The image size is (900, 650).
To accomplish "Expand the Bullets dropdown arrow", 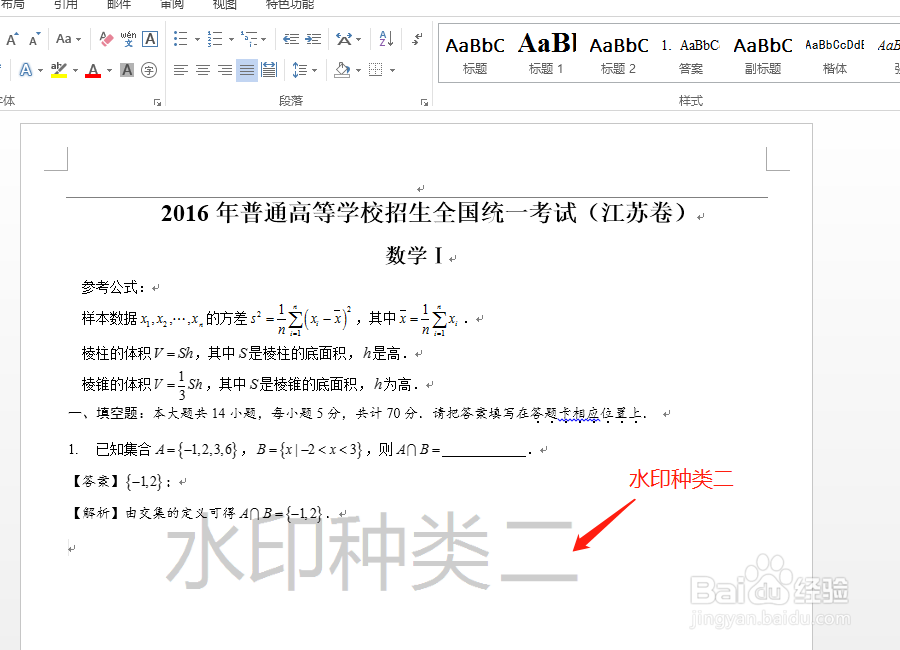I will tap(197, 39).
